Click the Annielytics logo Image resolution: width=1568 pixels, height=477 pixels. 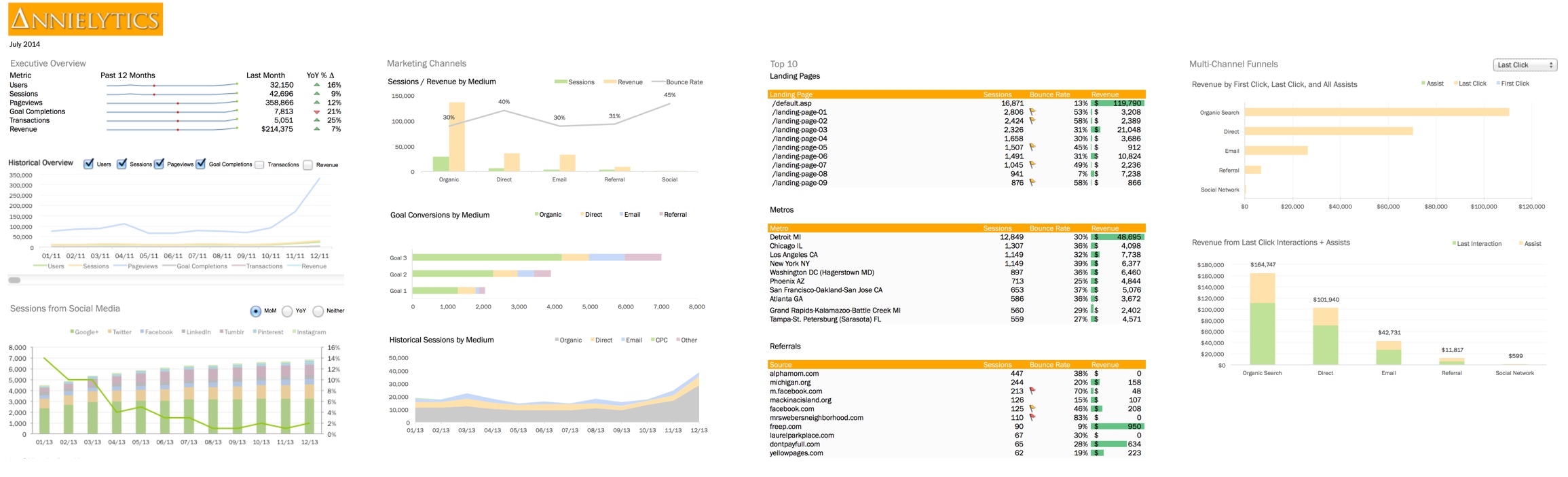pyautogui.click(x=86, y=19)
